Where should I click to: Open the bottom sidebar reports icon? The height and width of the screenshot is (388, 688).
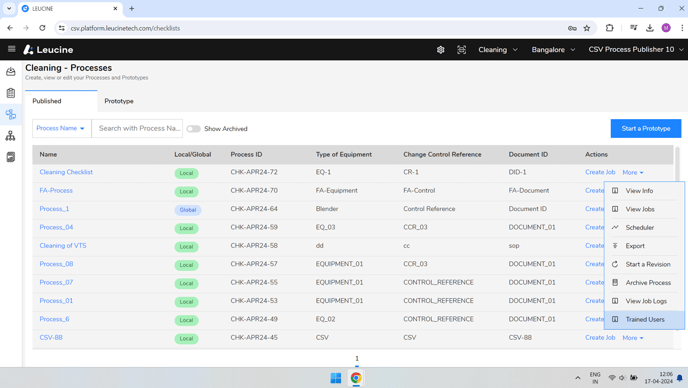(11, 157)
